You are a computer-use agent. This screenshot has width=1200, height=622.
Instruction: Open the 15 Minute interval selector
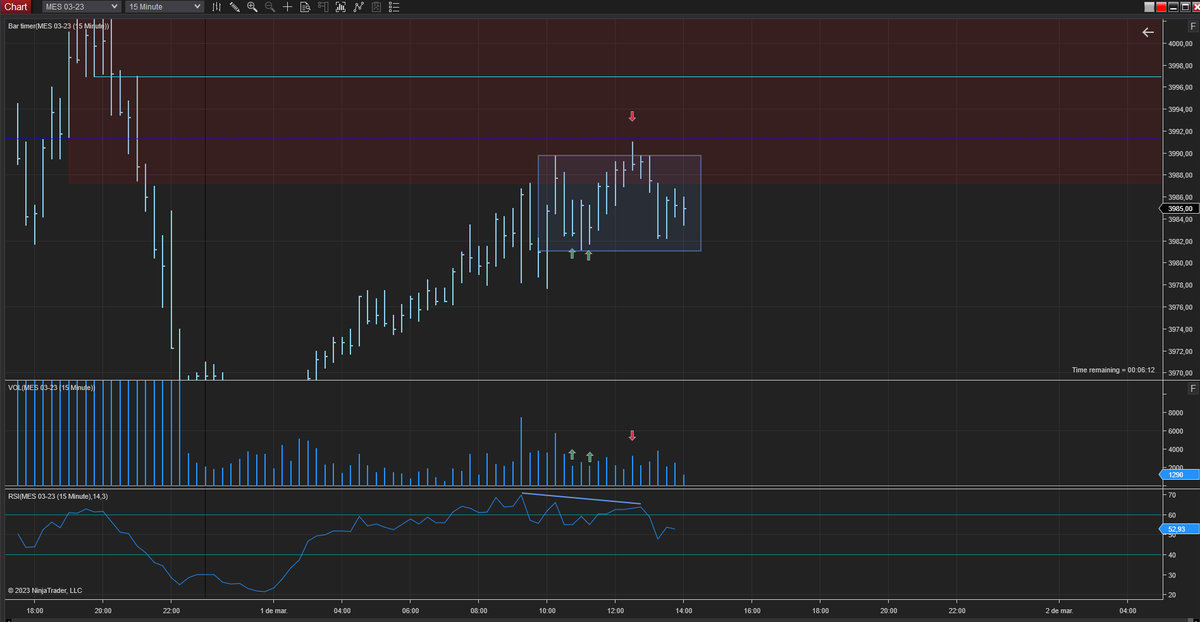pyautogui.click(x=164, y=7)
